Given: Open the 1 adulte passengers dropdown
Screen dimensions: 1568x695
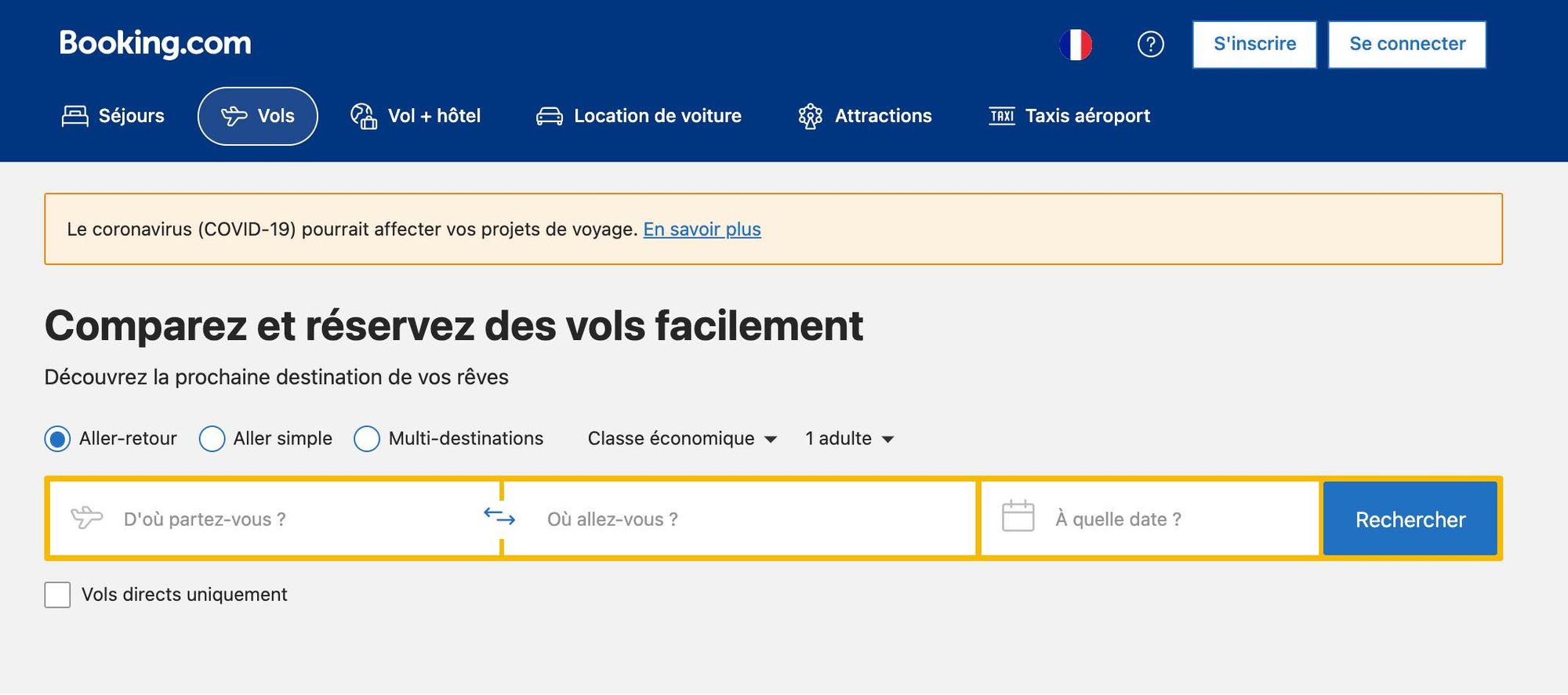Looking at the screenshot, I should tap(849, 439).
